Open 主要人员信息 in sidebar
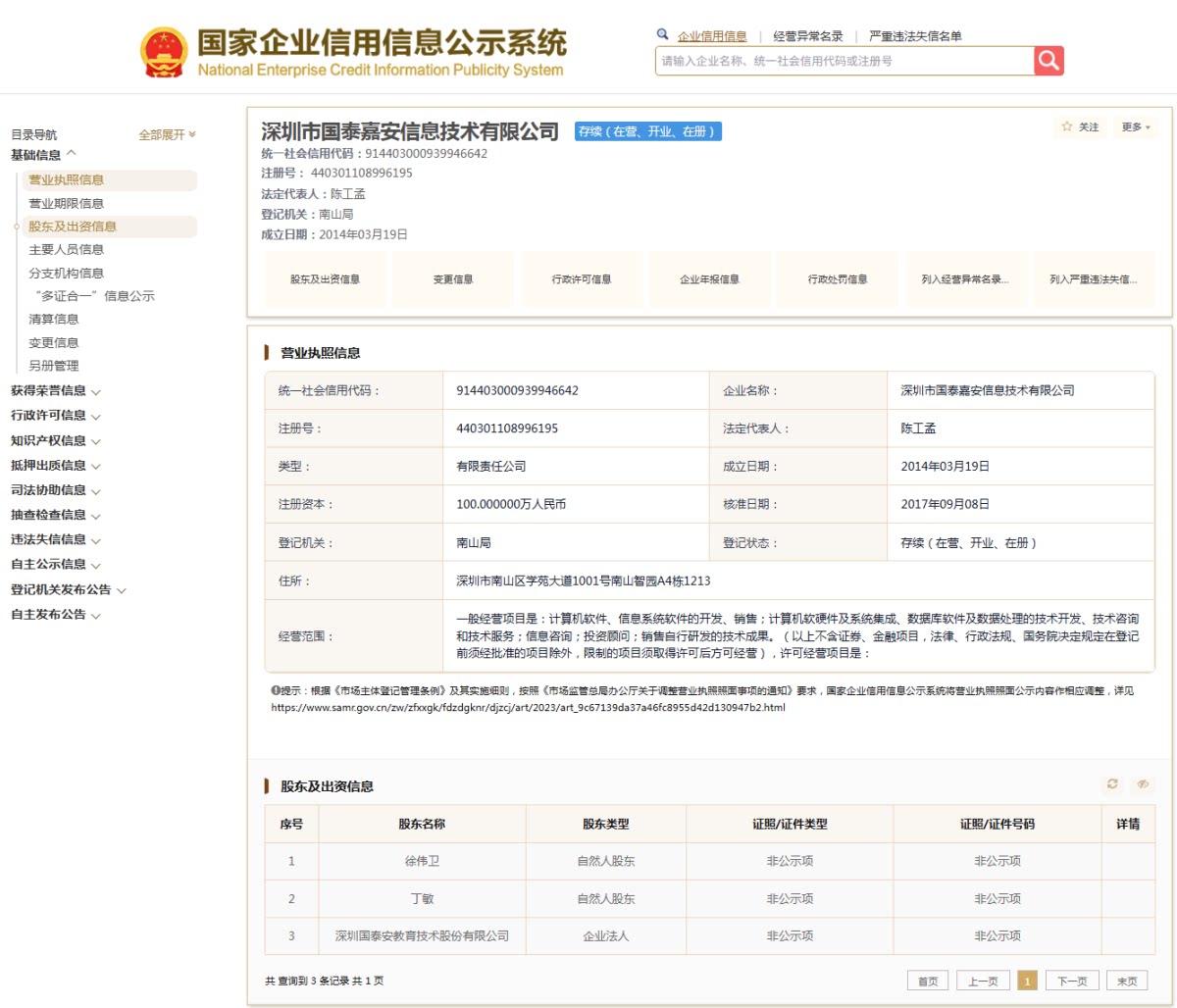1177x1008 pixels. pos(67,249)
